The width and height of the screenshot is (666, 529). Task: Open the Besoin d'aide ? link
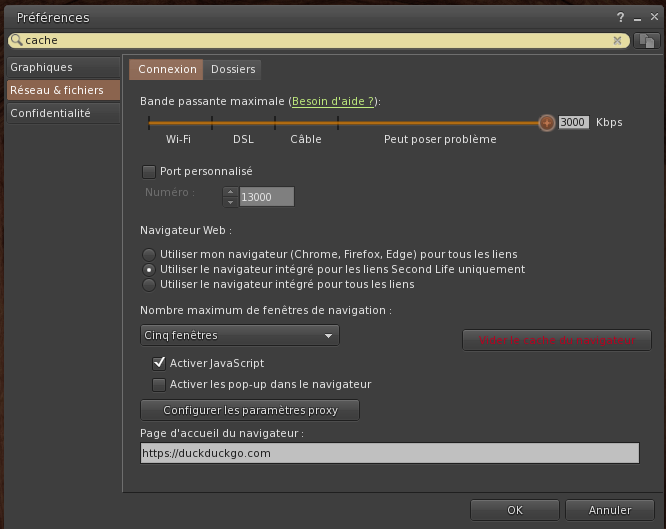[x=332, y=102]
